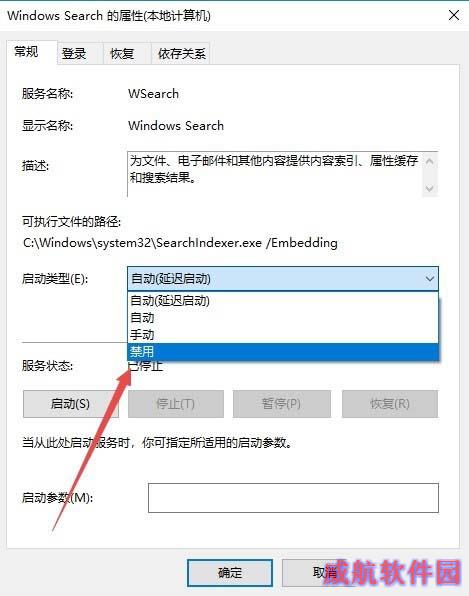Click description scrollbar down arrow

coord(429,188)
